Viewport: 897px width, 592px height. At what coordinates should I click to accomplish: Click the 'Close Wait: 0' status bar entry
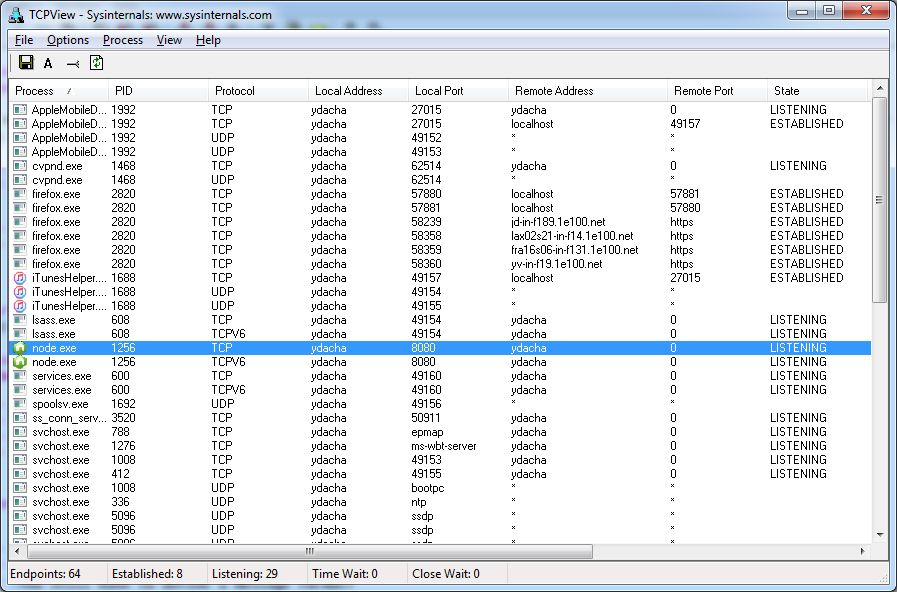point(446,574)
